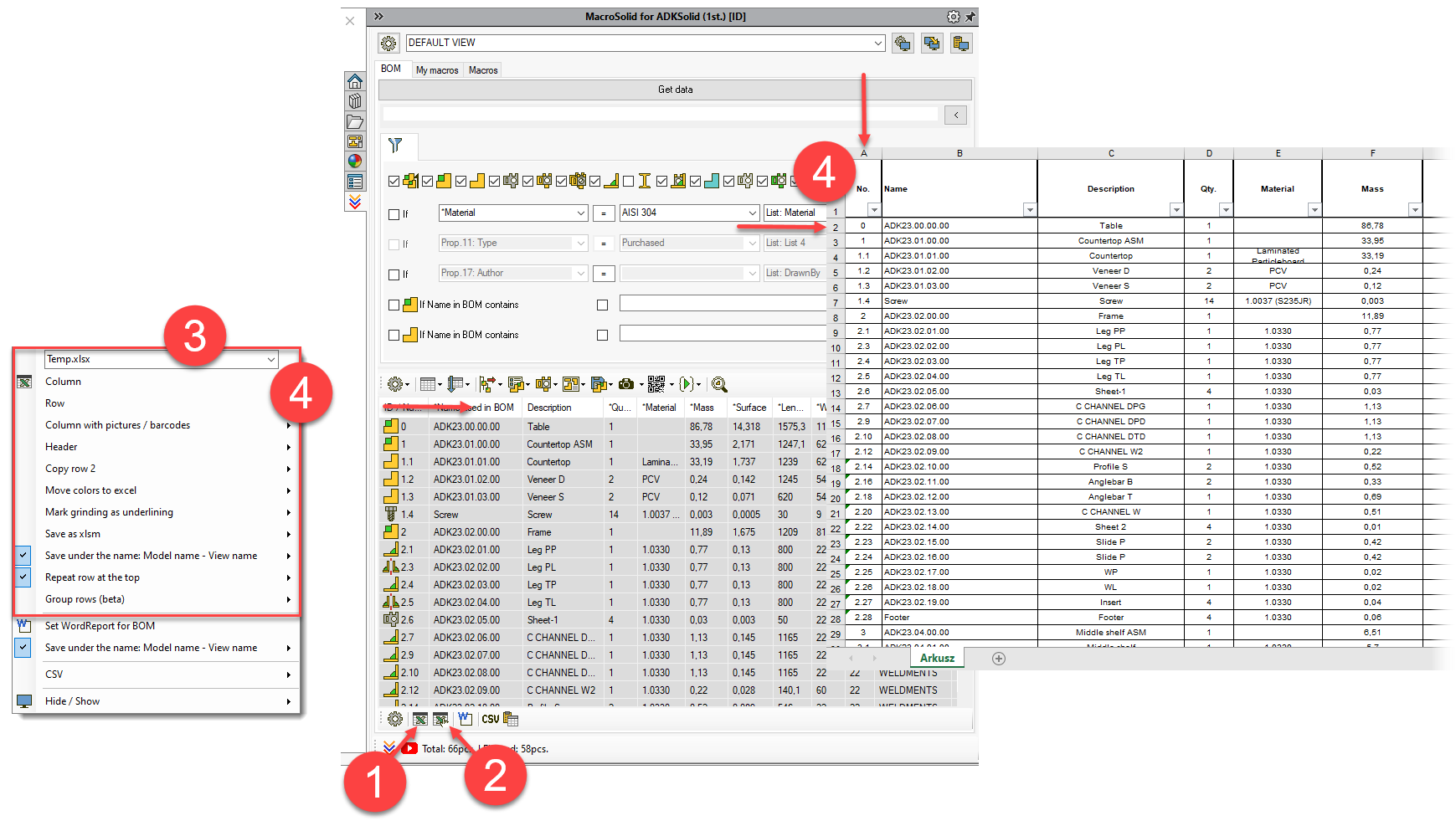Screen dimensions: 1456x826
Task: Open MacroSolid settings gear in title bar
Action: click(954, 17)
